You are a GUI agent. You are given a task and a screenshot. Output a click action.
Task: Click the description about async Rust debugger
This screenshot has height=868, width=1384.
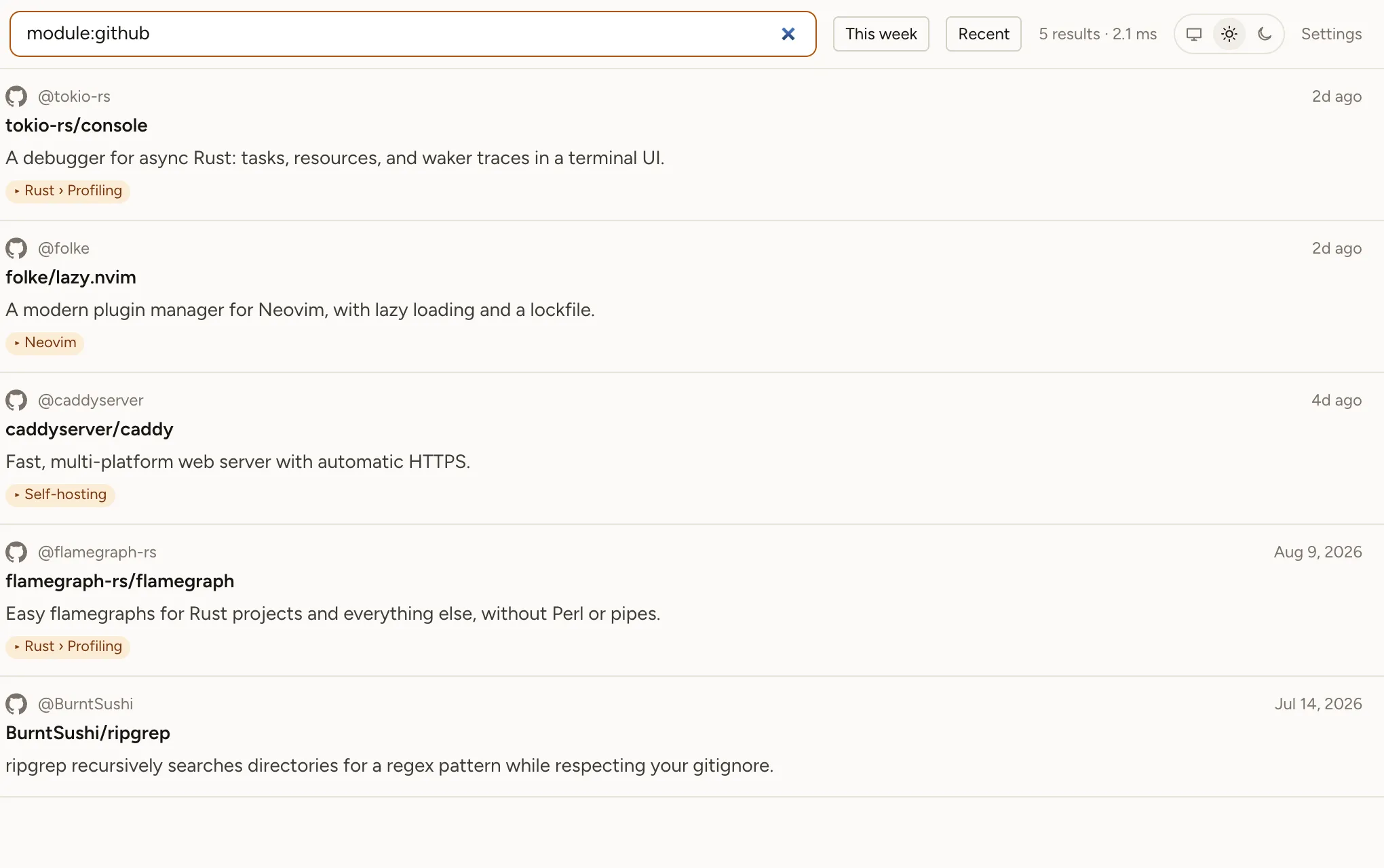(x=335, y=158)
